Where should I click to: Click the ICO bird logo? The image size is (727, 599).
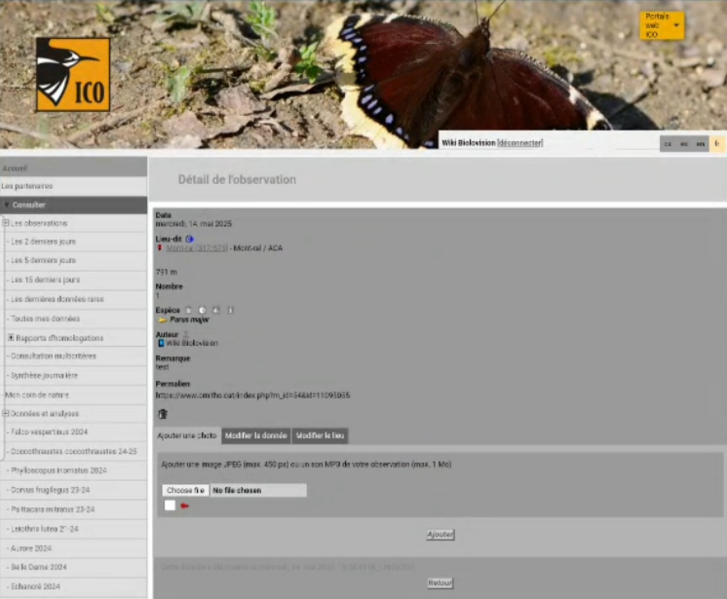point(73,75)
